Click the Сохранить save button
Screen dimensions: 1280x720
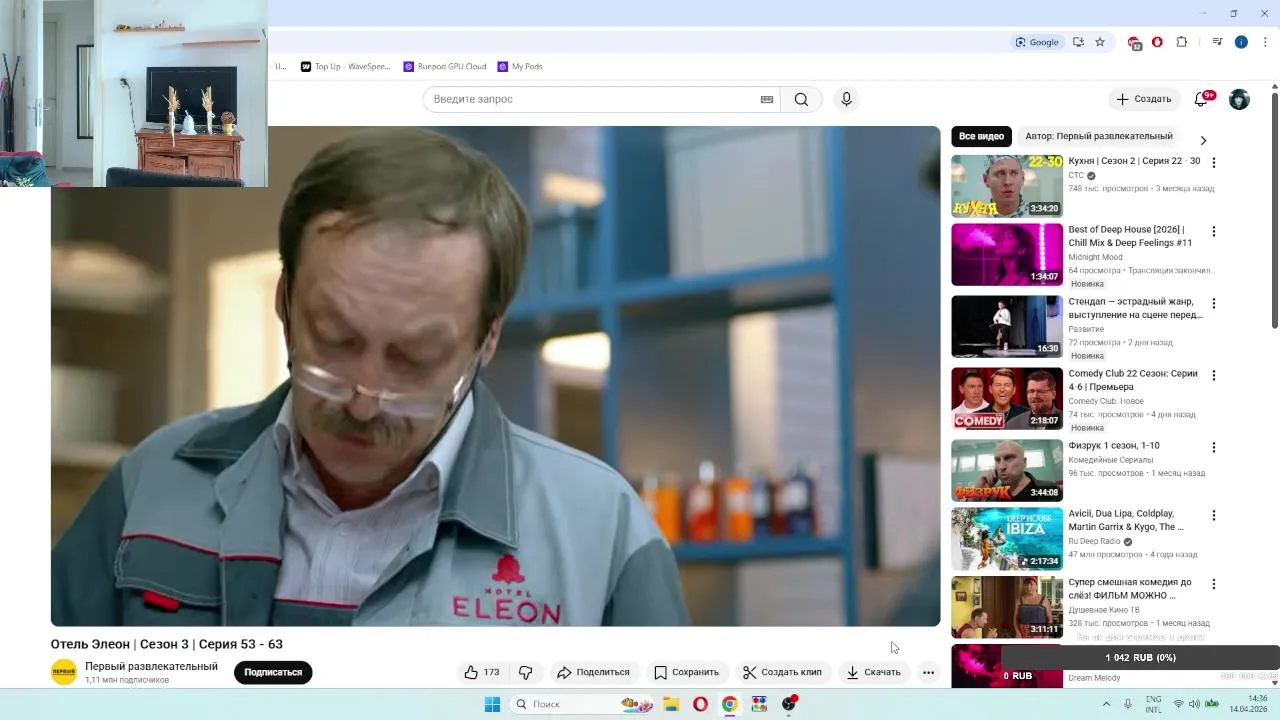686,672
